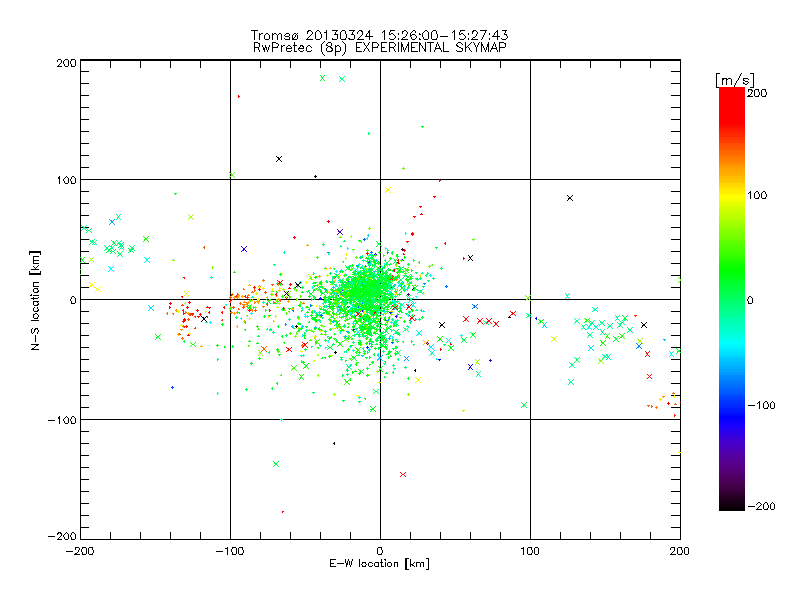800x600 pixels.
Task: Click the colorbar tick label '-200'
Action: pos(761,506)
